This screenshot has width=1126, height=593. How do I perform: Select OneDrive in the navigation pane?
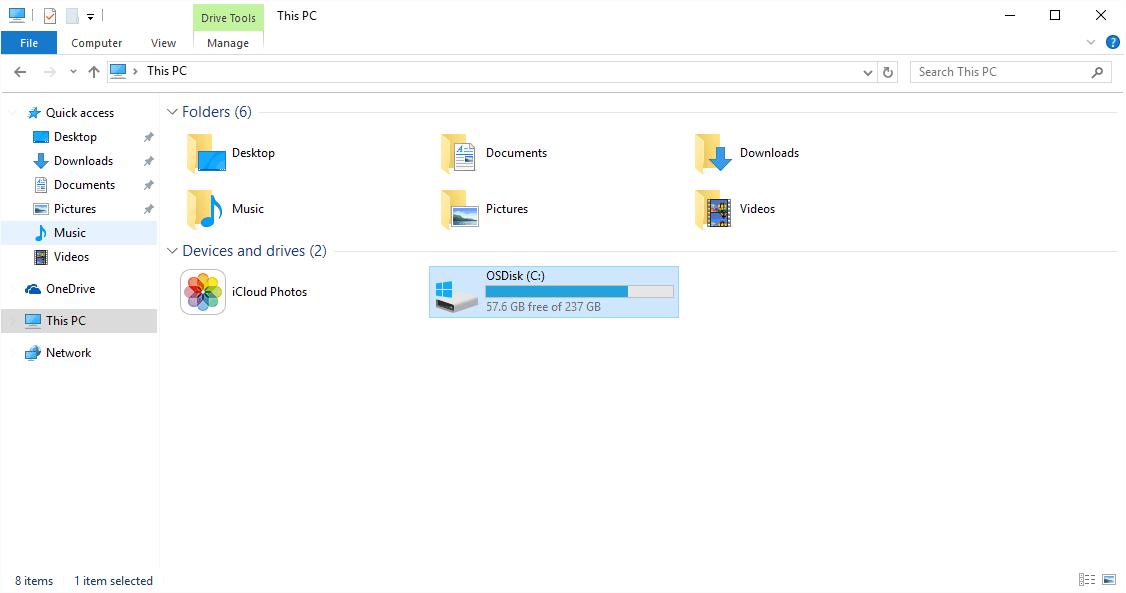(70, 289)
